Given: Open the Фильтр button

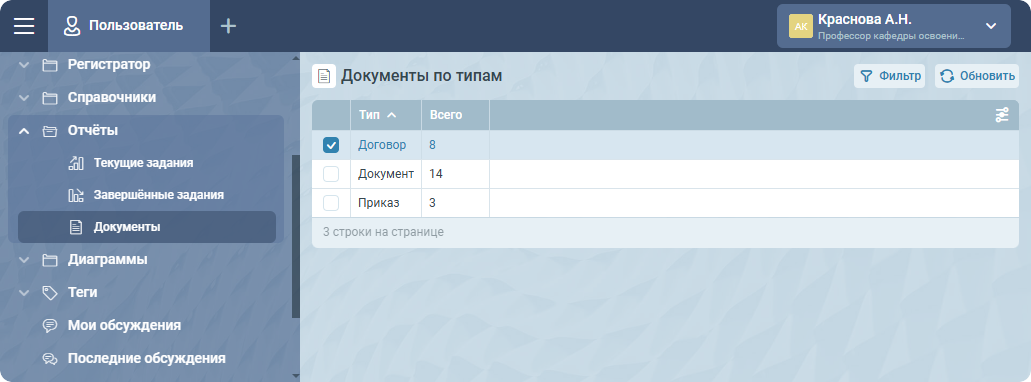Looking at the screenshot, I should (x=890, y=76).
